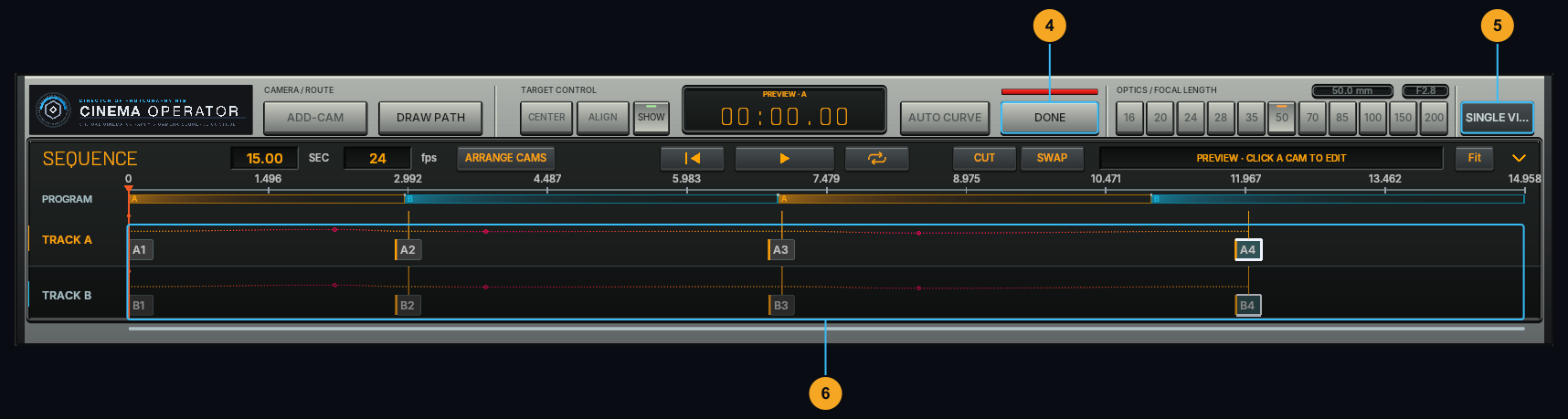Click first orange A segment in Program

[x=267, y=198]
